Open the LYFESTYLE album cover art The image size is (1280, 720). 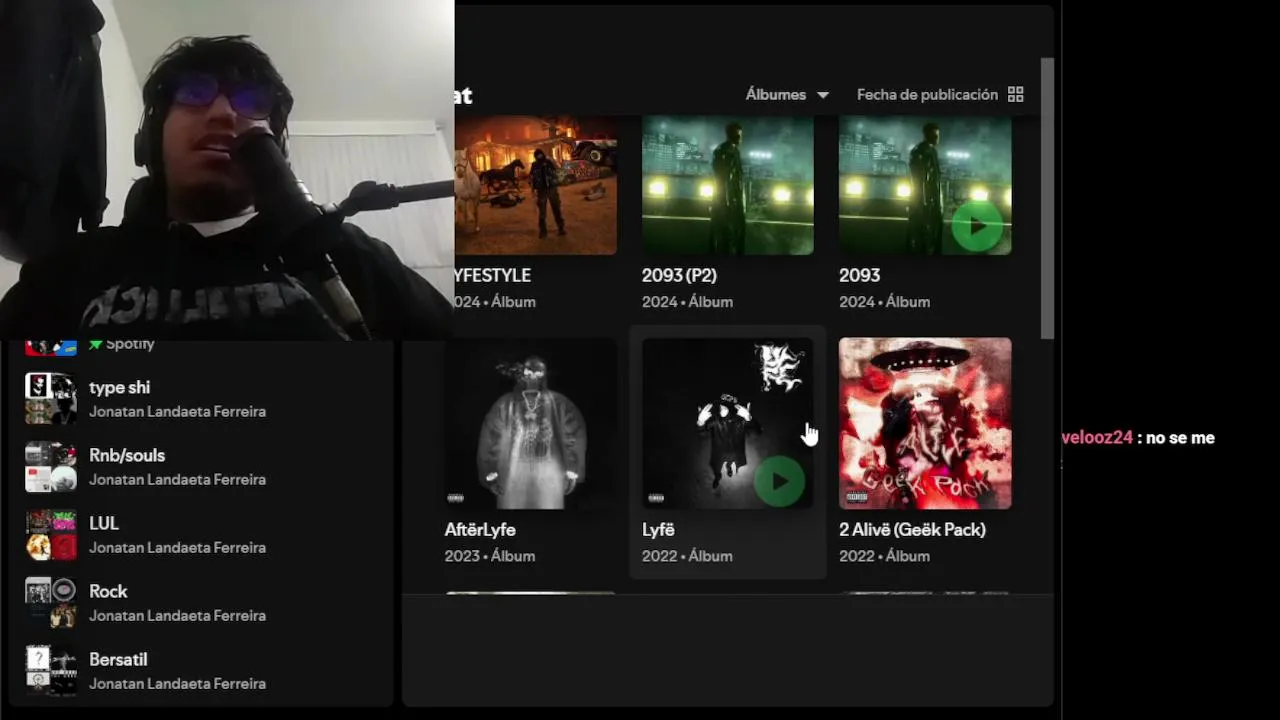click(536, 185)
